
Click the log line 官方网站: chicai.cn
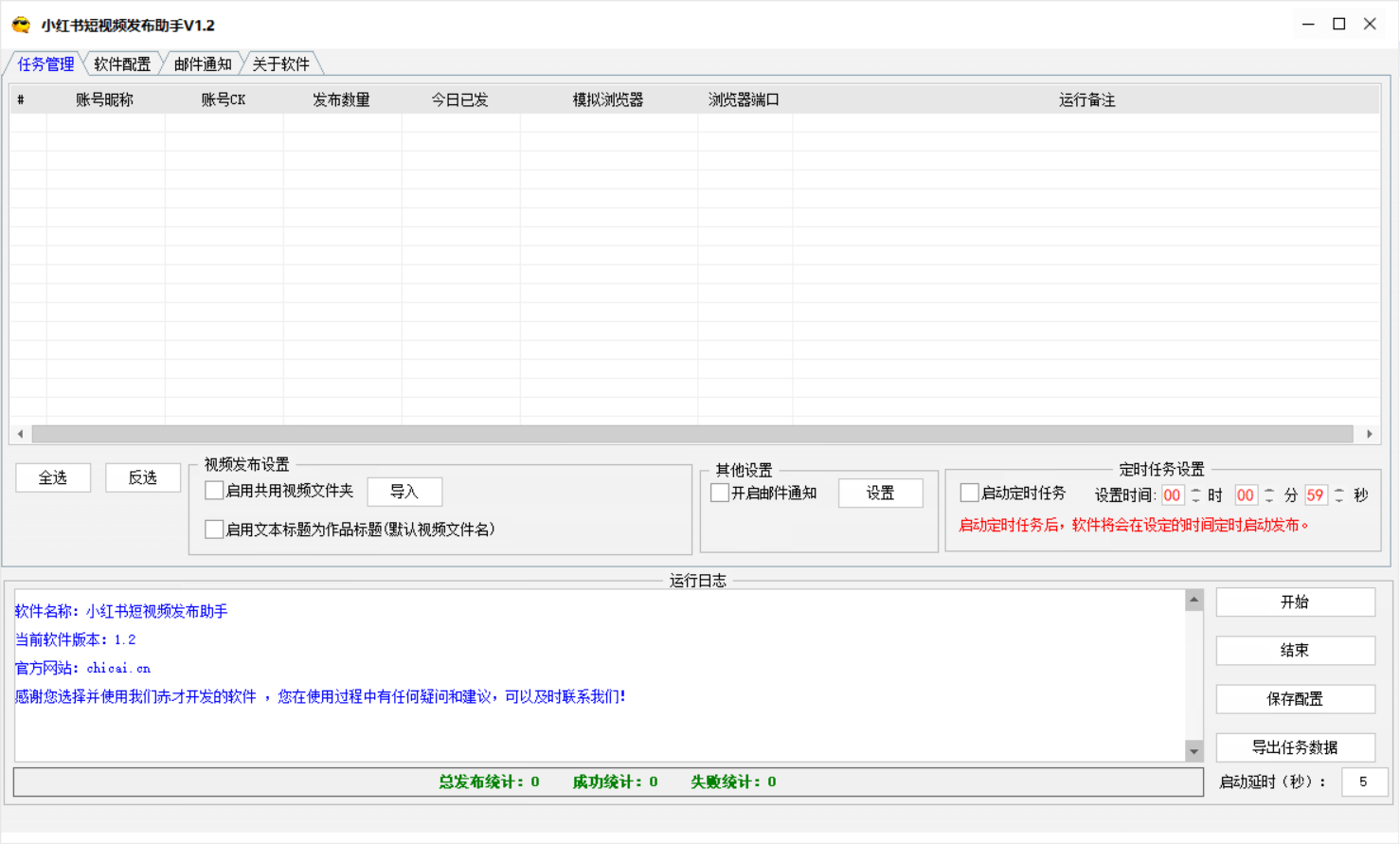[x=83, y=669]
